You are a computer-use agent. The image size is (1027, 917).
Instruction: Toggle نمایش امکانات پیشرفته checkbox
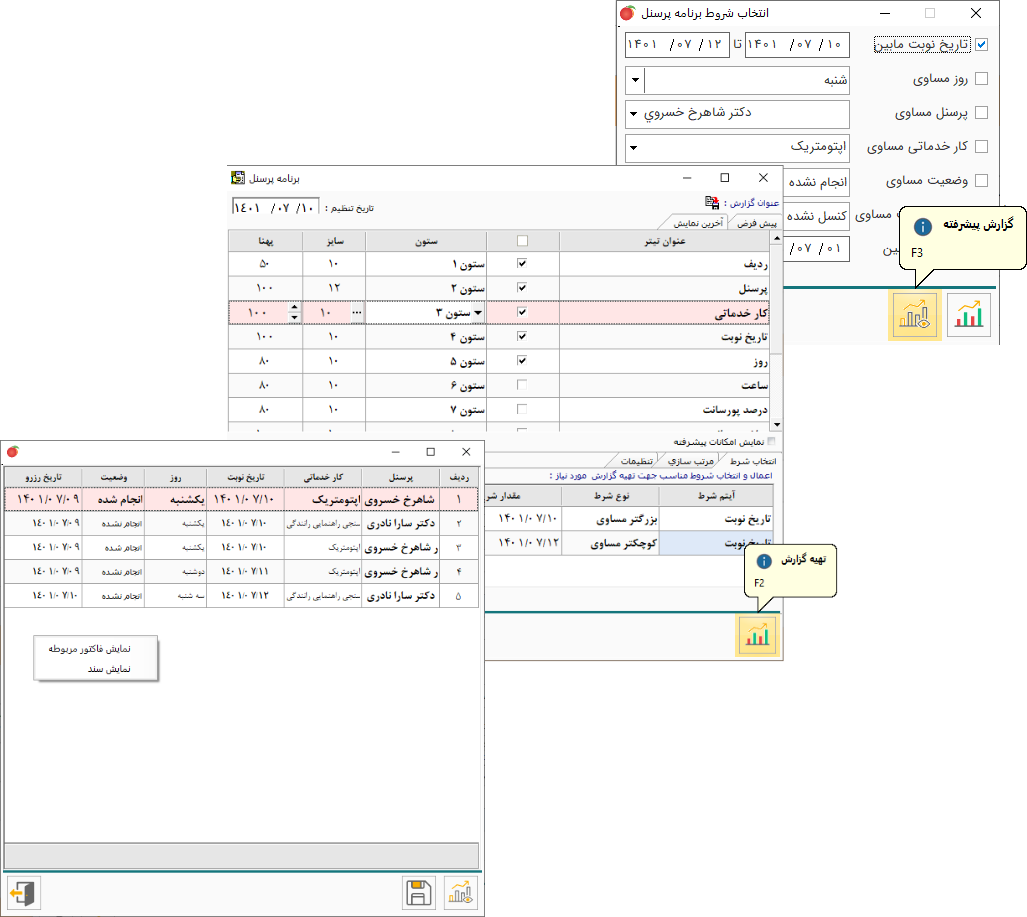[x=770, y=441]
